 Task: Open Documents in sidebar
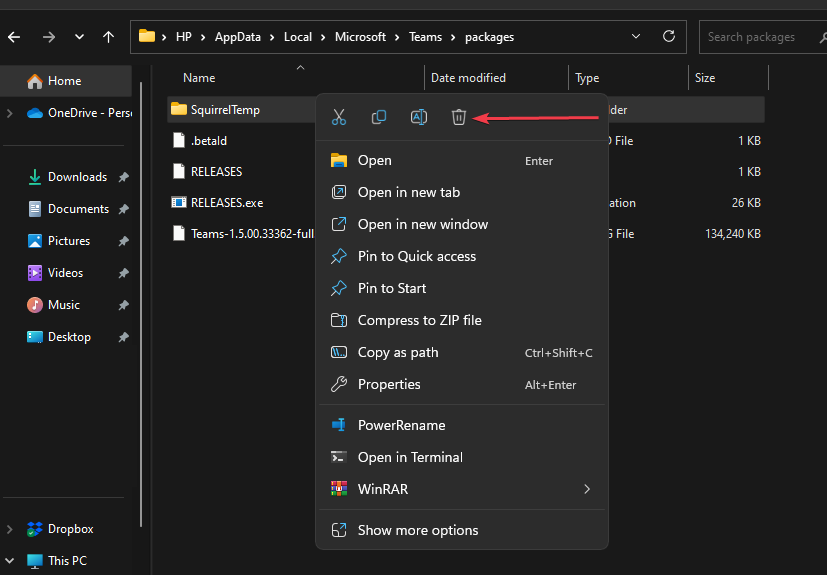click(78, 209)
